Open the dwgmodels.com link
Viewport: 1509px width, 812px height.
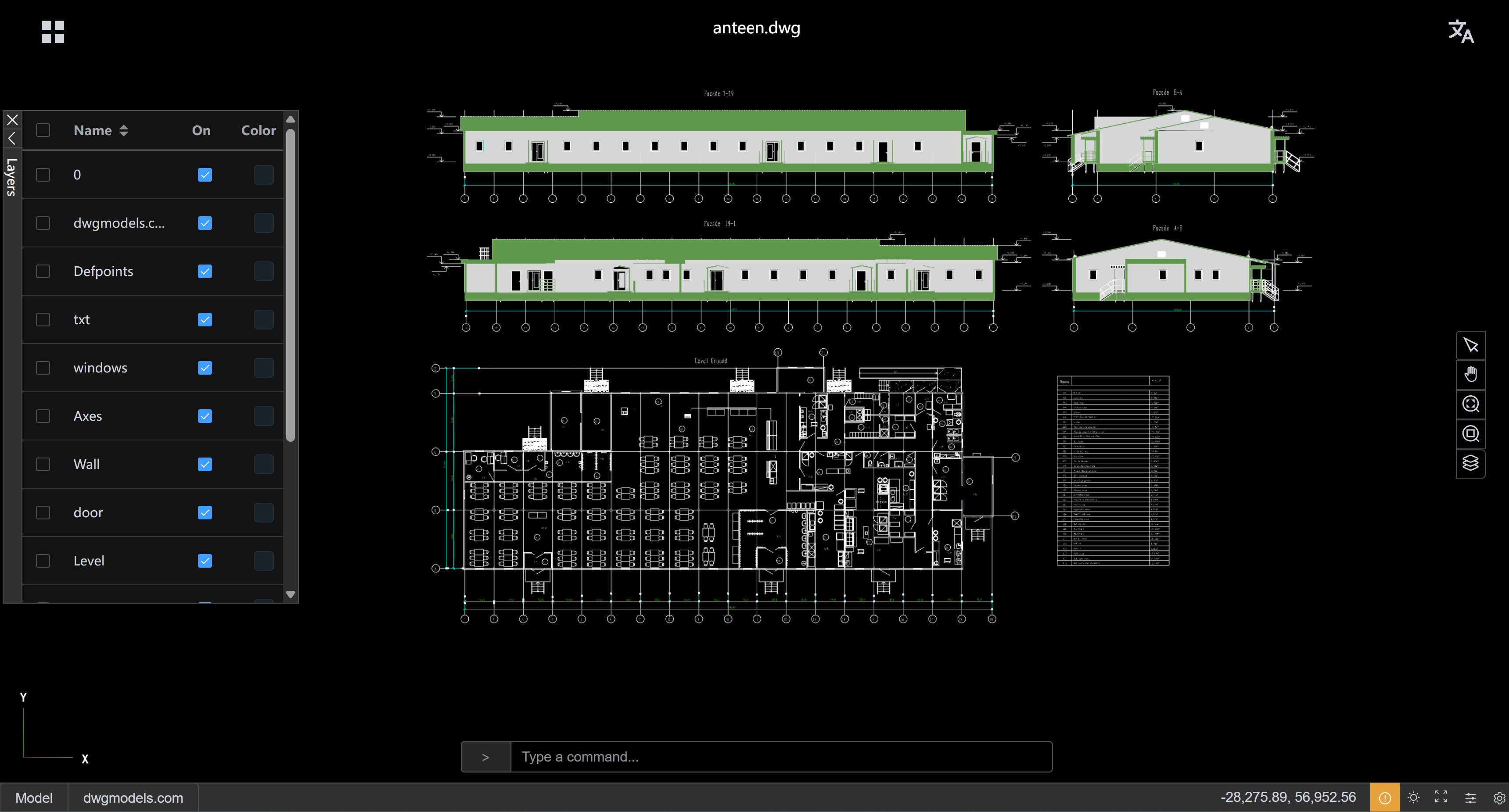(x=133, y=798)
